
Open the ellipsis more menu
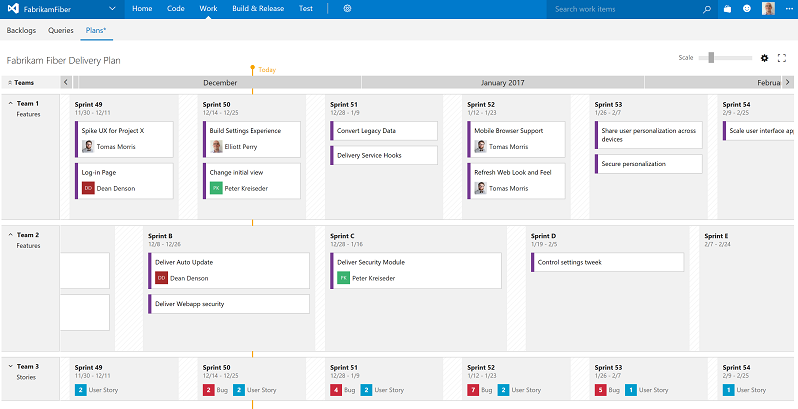788,9
